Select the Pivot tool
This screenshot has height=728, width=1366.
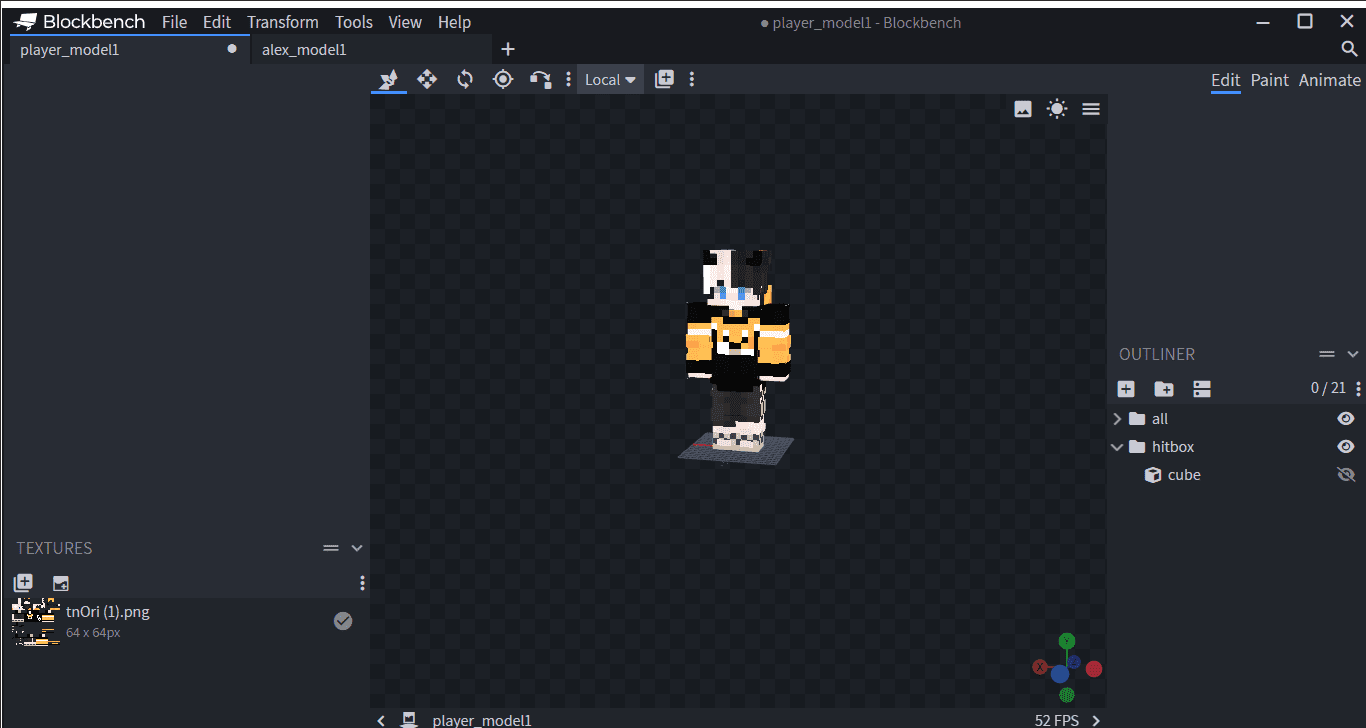point(503,79)
